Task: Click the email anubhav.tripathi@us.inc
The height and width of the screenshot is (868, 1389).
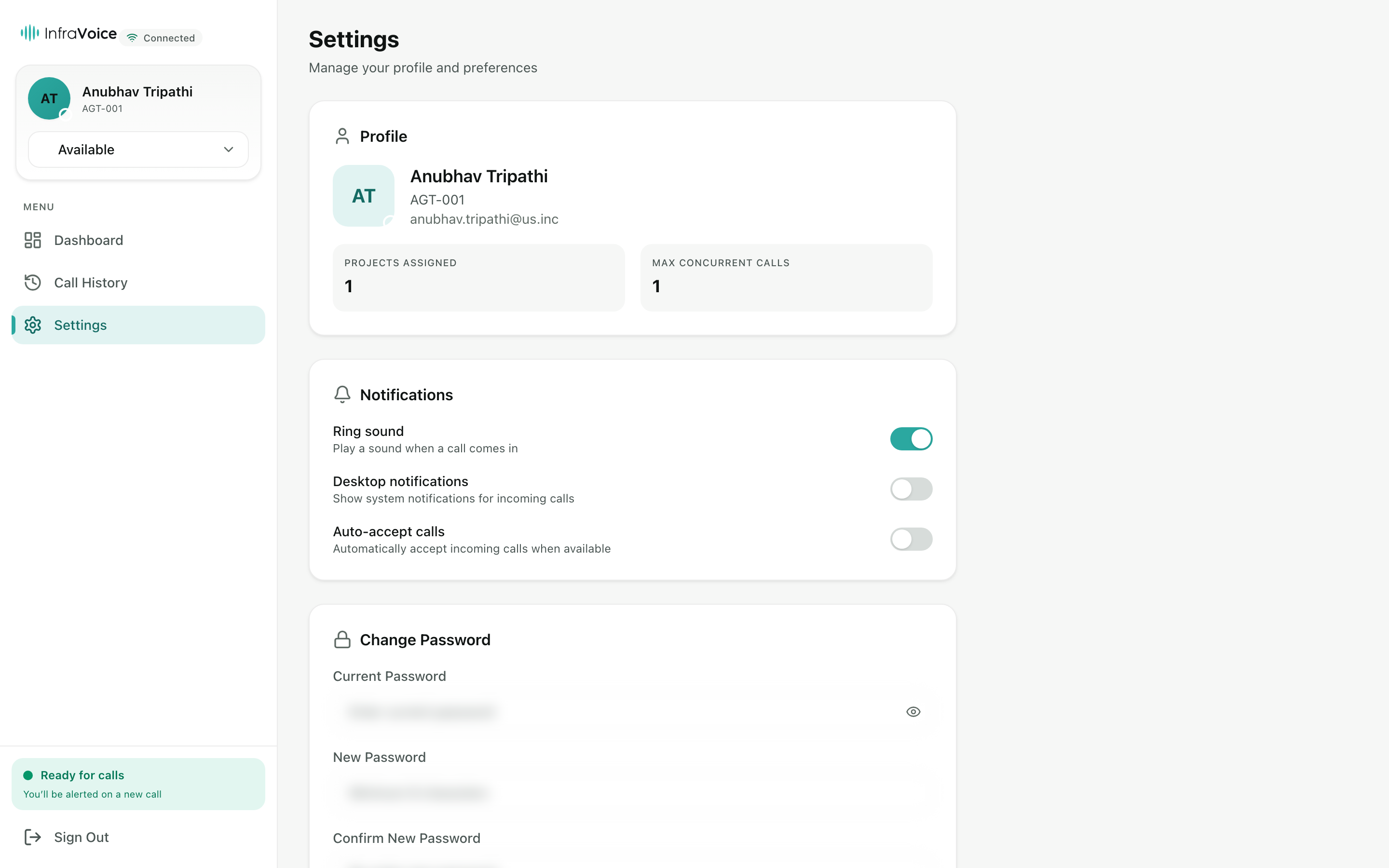Action: click(484, 219)
